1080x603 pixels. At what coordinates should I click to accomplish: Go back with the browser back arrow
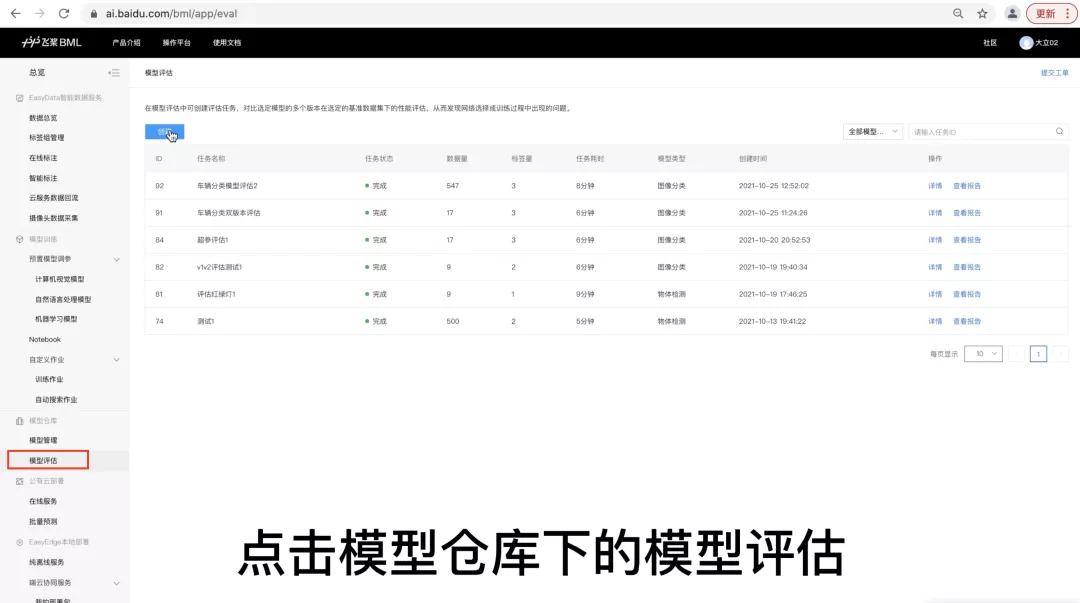(15, 14)
